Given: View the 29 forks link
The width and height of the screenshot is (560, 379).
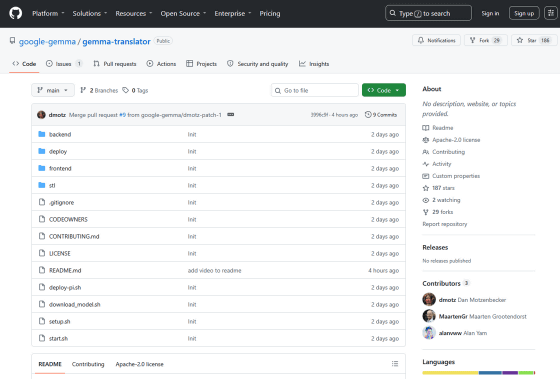Looking at the screenshot, I should (438, 212).
